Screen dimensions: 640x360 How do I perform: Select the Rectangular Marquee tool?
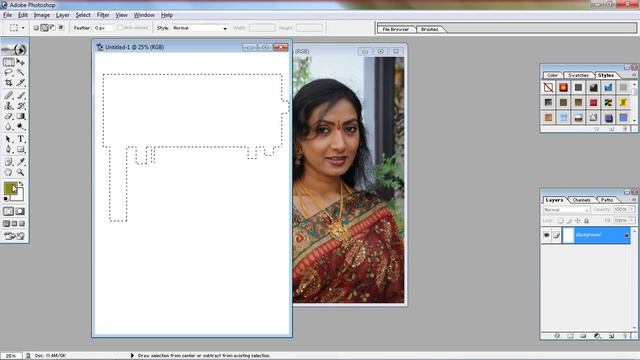[x=9, y=62]
